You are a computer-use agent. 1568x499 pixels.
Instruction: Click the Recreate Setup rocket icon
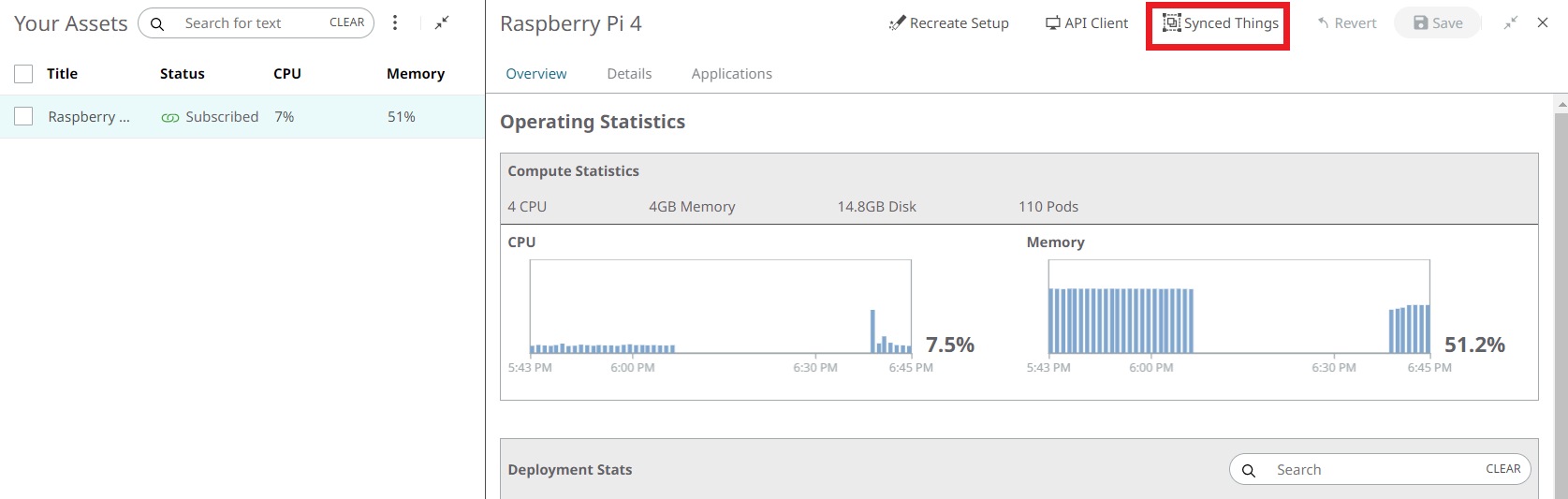tap(897, 23)
